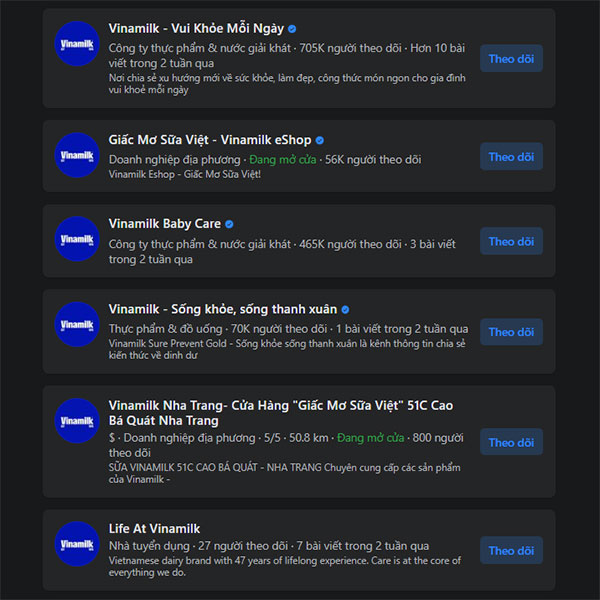
Task: Open Giấc Mơ Sữa Việt - Vinamilk eShop title
Action: 210,140
